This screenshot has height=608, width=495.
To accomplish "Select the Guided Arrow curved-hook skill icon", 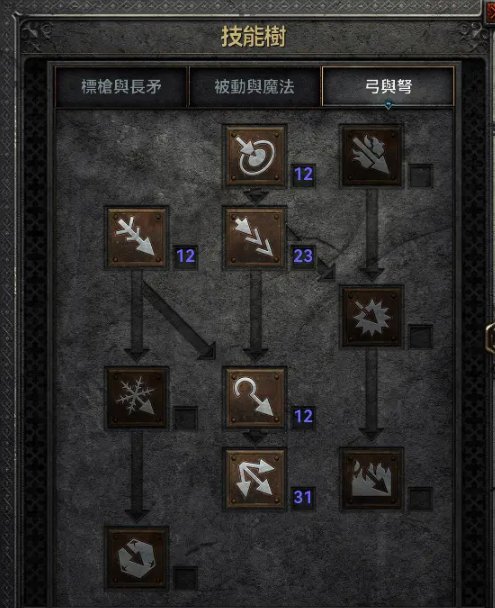I will (x=255, y=398).
